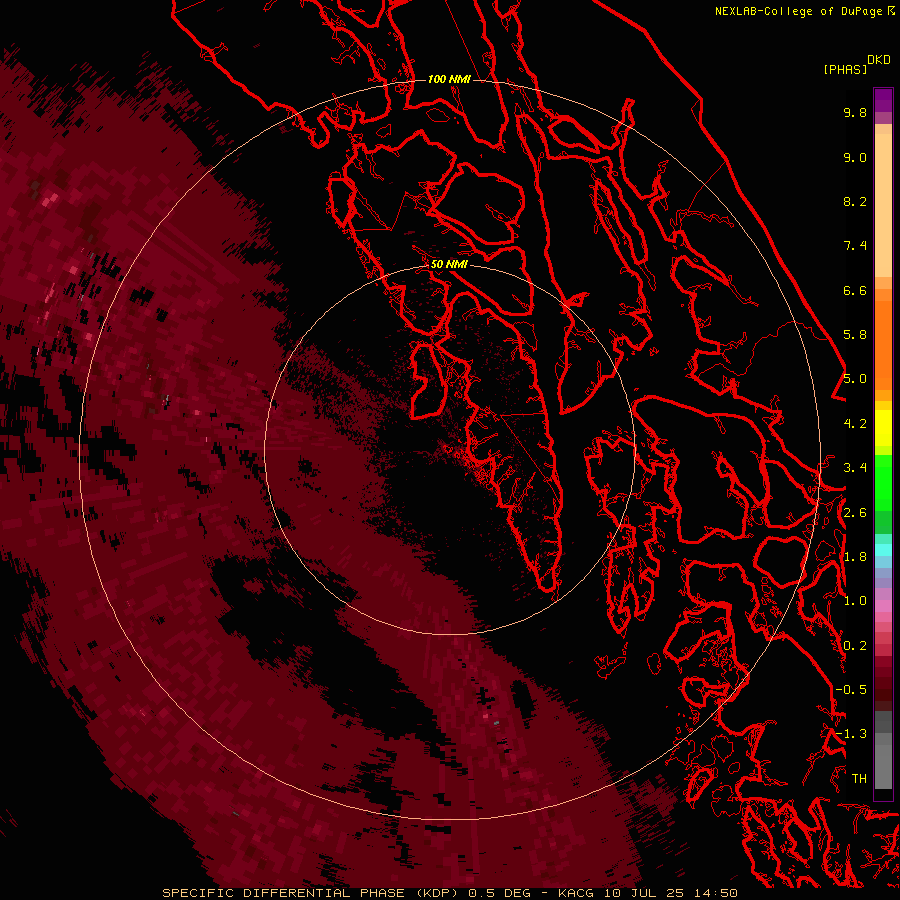
Task: Select the 3.4 scale value
Action: click(855, 468)
